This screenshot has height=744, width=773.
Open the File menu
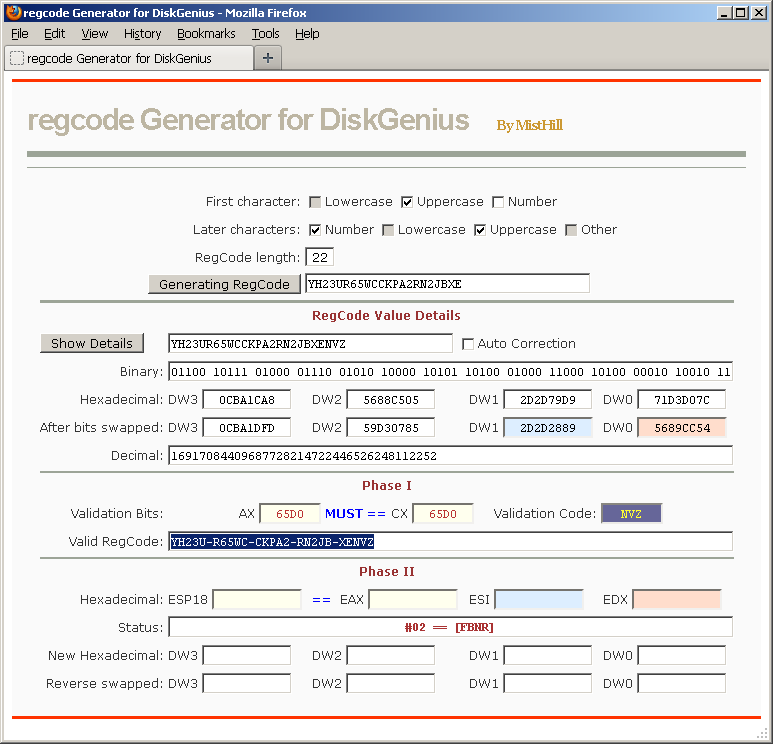coord(20,34)
